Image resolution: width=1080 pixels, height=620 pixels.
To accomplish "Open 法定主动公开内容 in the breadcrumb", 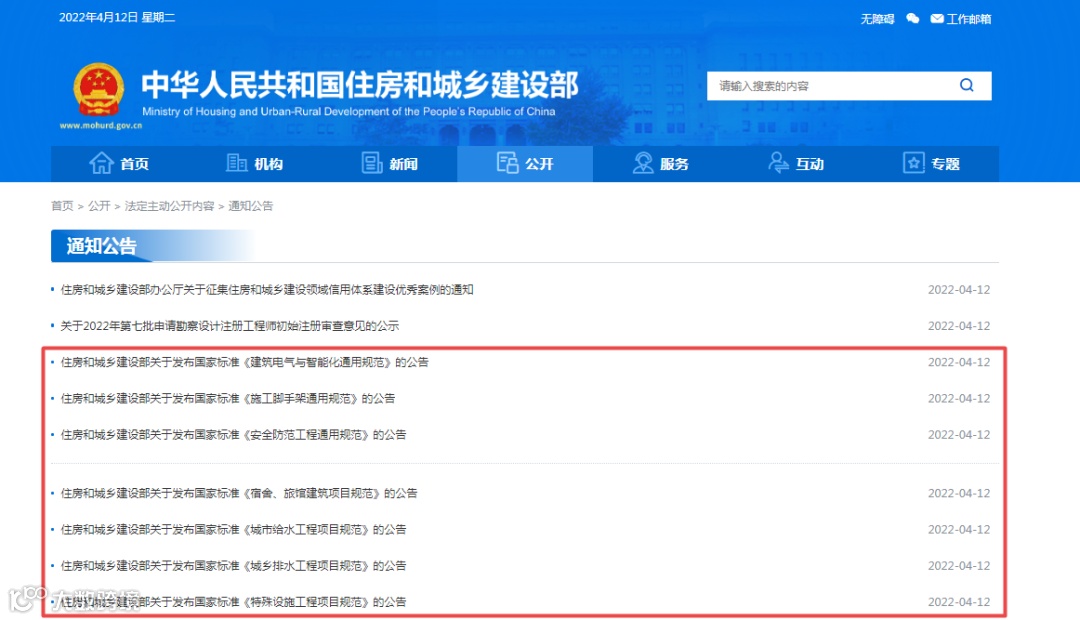I will coord(169,205).
